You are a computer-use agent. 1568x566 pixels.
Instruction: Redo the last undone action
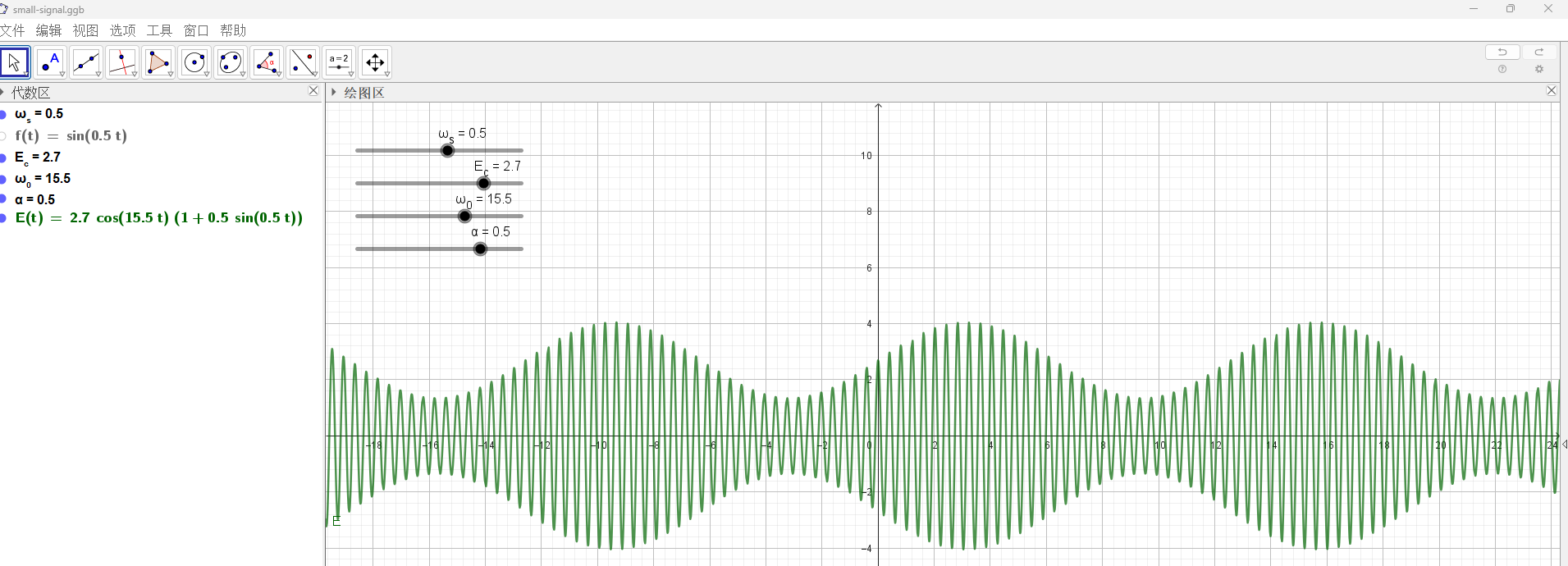[x=1539, y=52]
